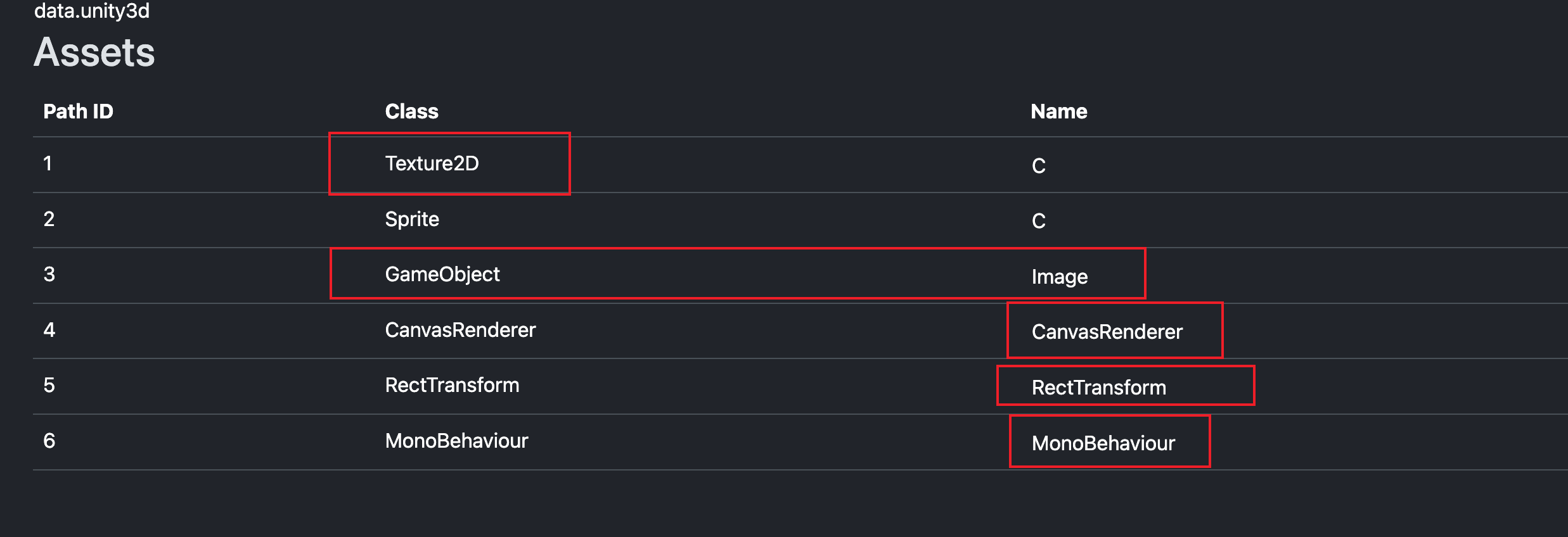
Task: Click the Class column header
Action: pos(411,111)
